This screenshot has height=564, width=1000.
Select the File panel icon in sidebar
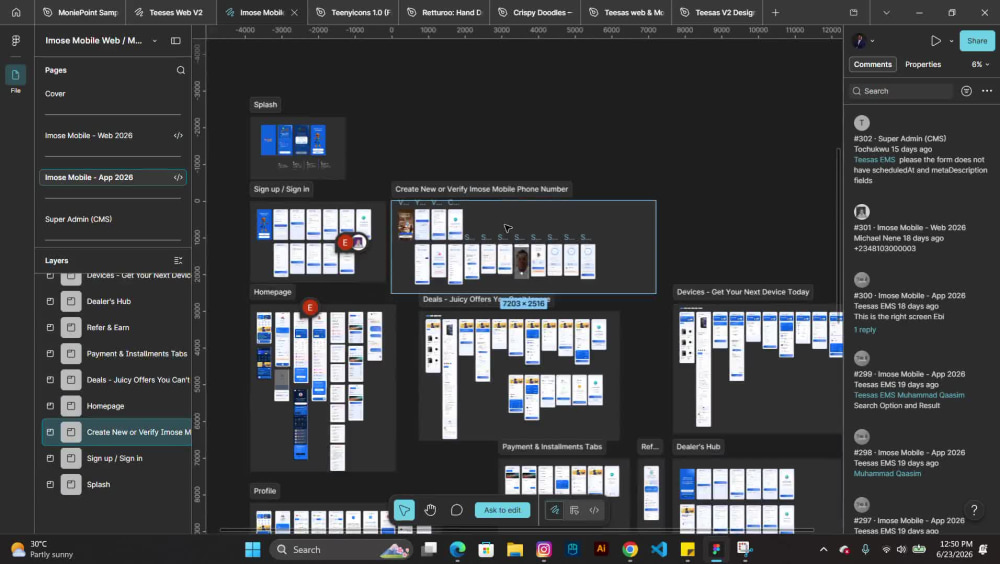point(16,75)
